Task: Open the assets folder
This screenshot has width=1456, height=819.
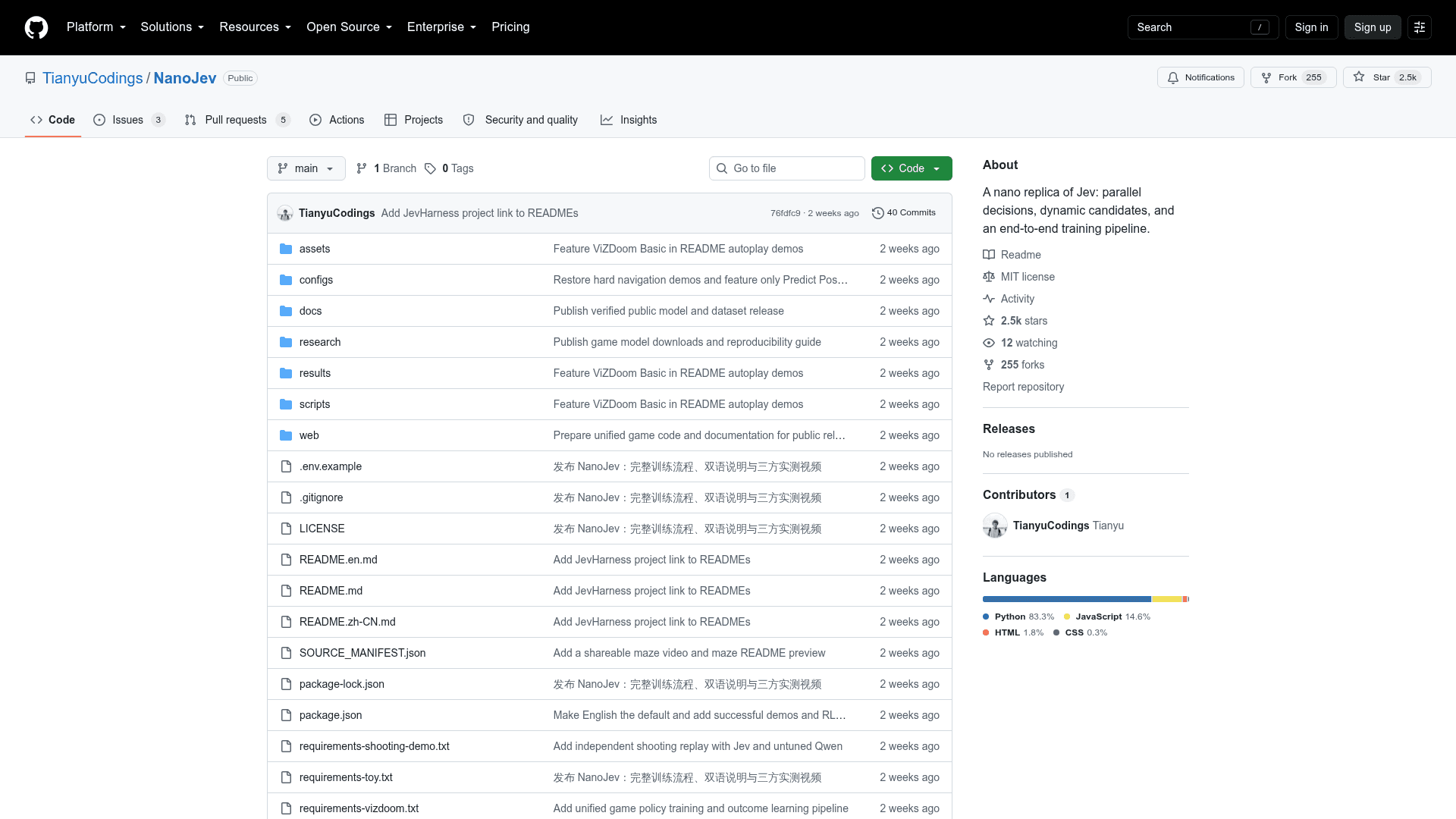Action: coord(315,249)
